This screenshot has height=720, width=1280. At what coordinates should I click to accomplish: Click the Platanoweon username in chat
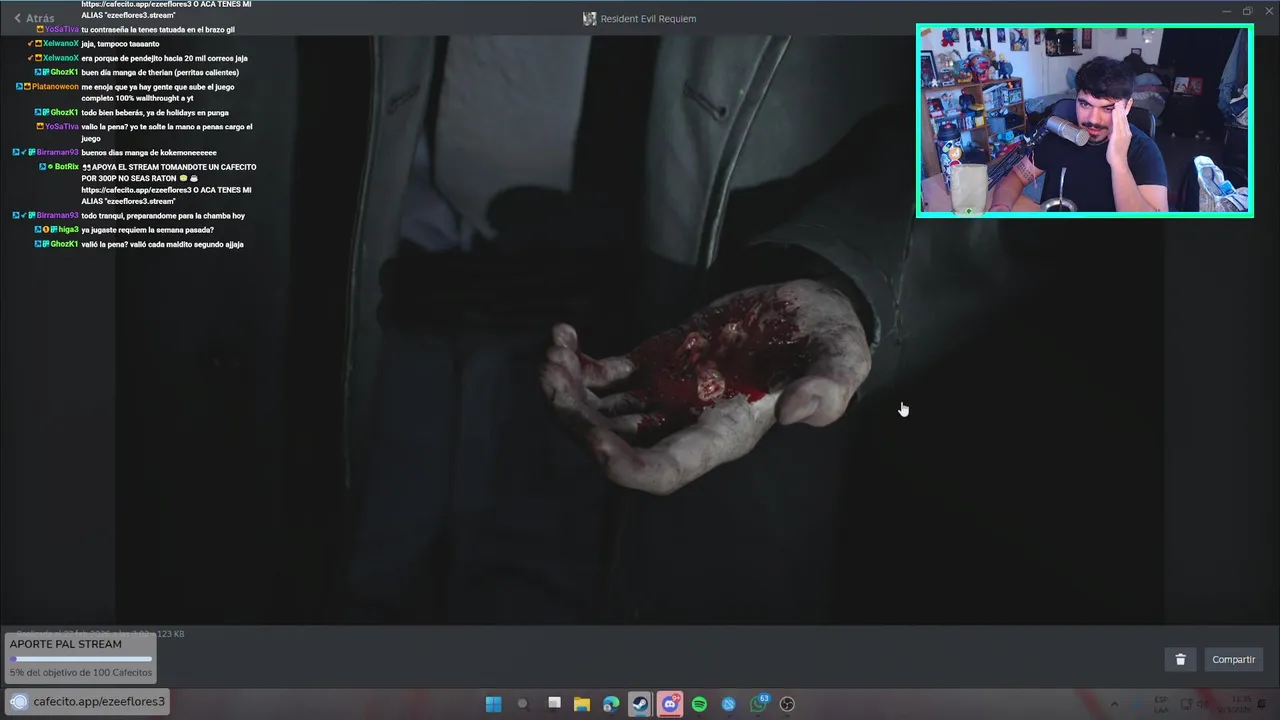(55, 87)
